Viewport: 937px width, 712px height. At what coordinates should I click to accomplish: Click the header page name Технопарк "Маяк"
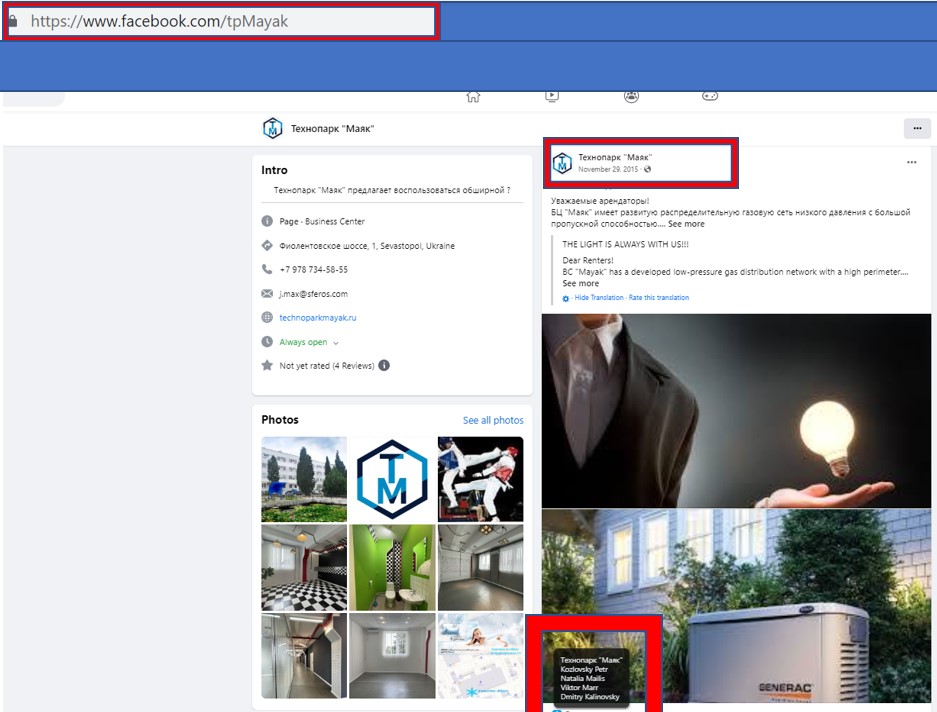pos(332,129)
